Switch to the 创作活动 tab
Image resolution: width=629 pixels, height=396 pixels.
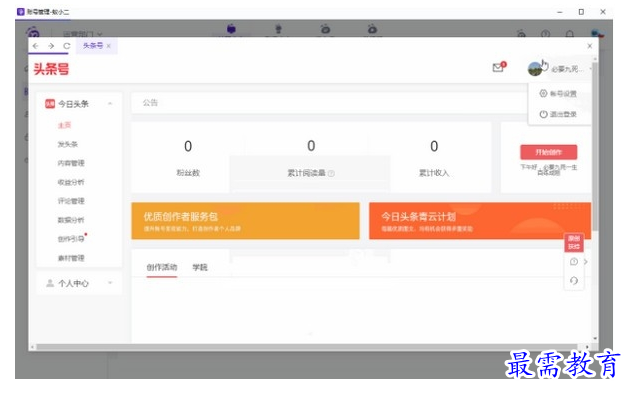162,267
